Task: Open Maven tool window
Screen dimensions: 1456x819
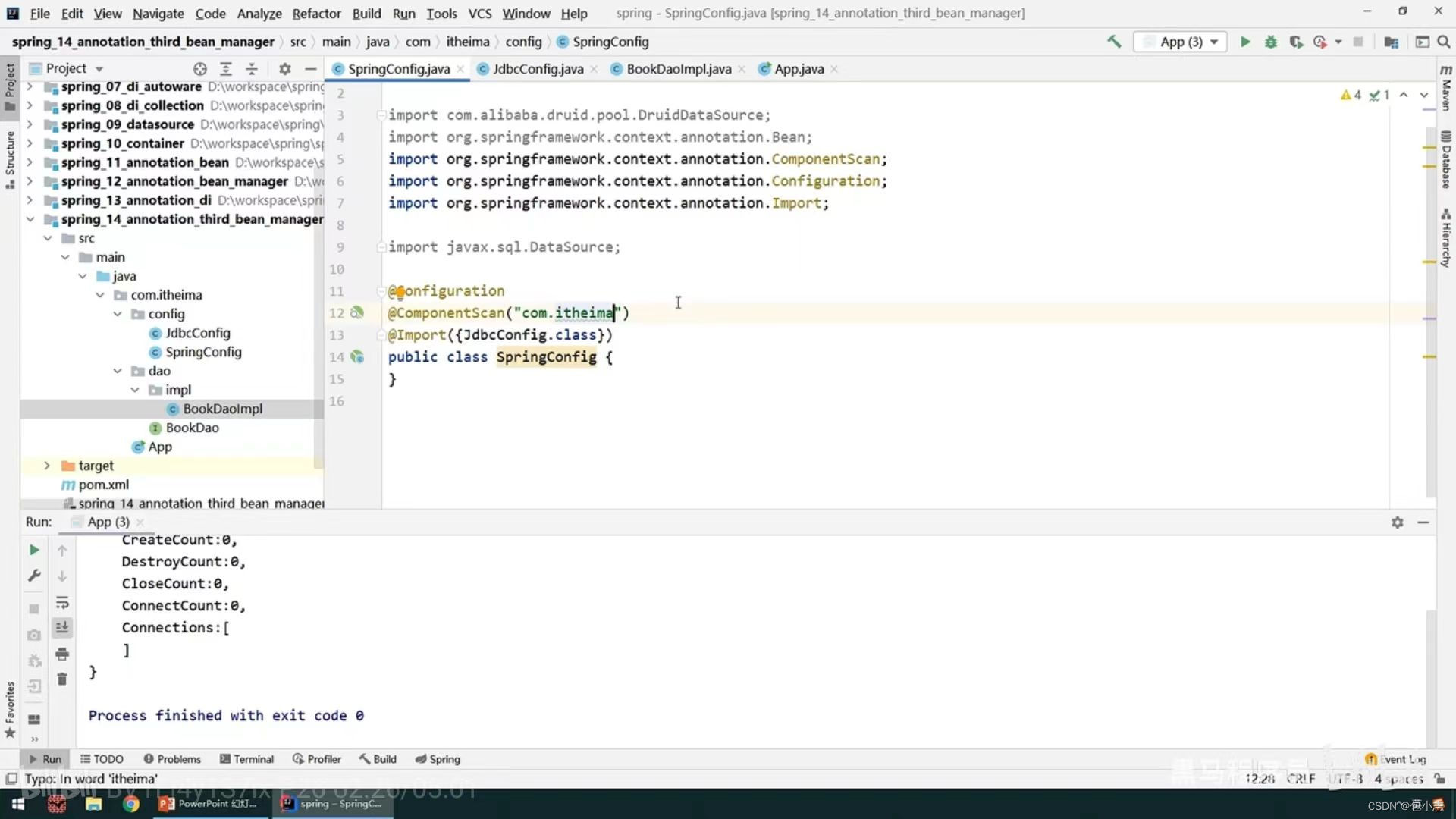Action: click(x=1446, y=88)
